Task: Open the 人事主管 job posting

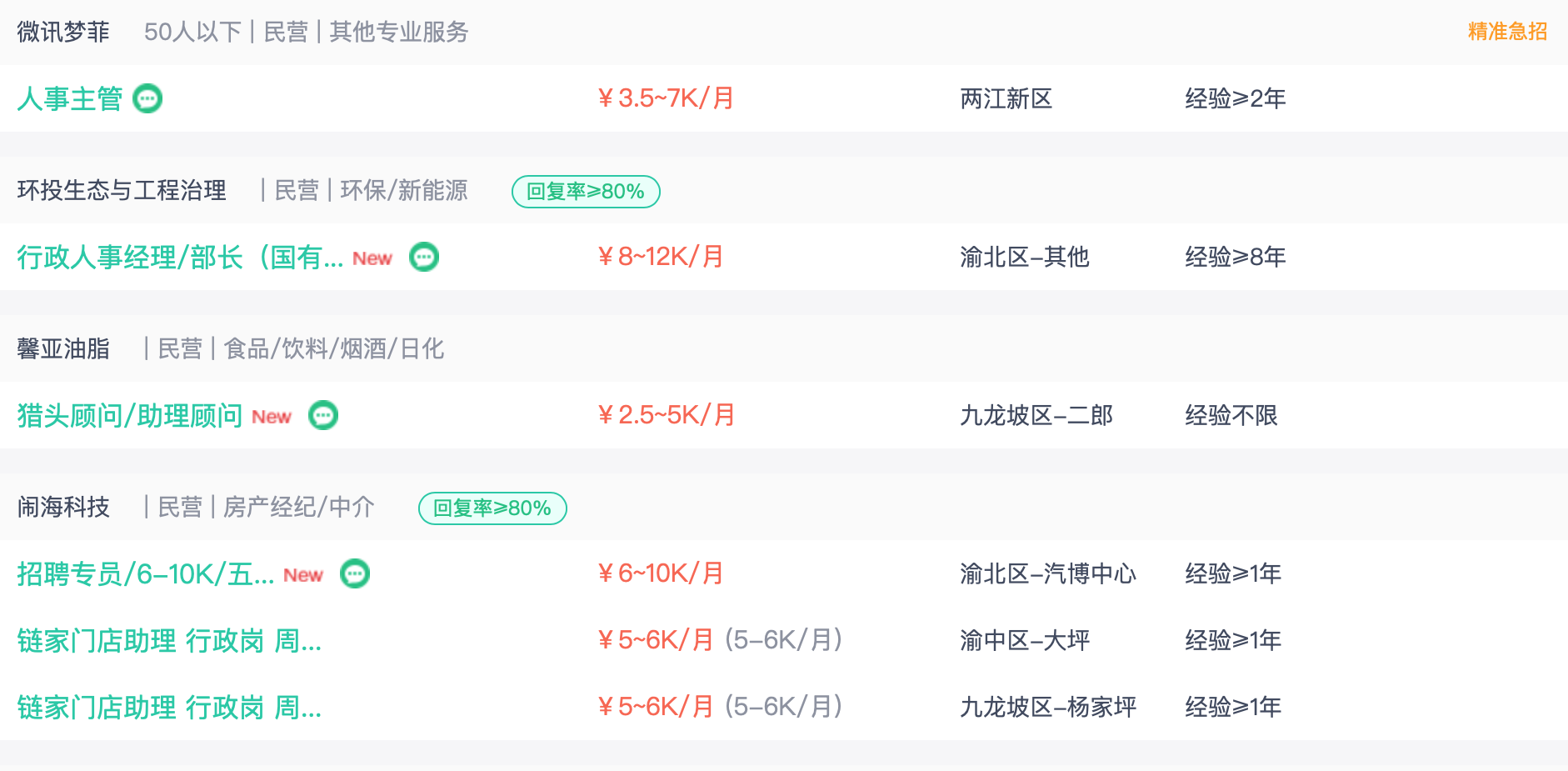Action: (x=70, y=98)
